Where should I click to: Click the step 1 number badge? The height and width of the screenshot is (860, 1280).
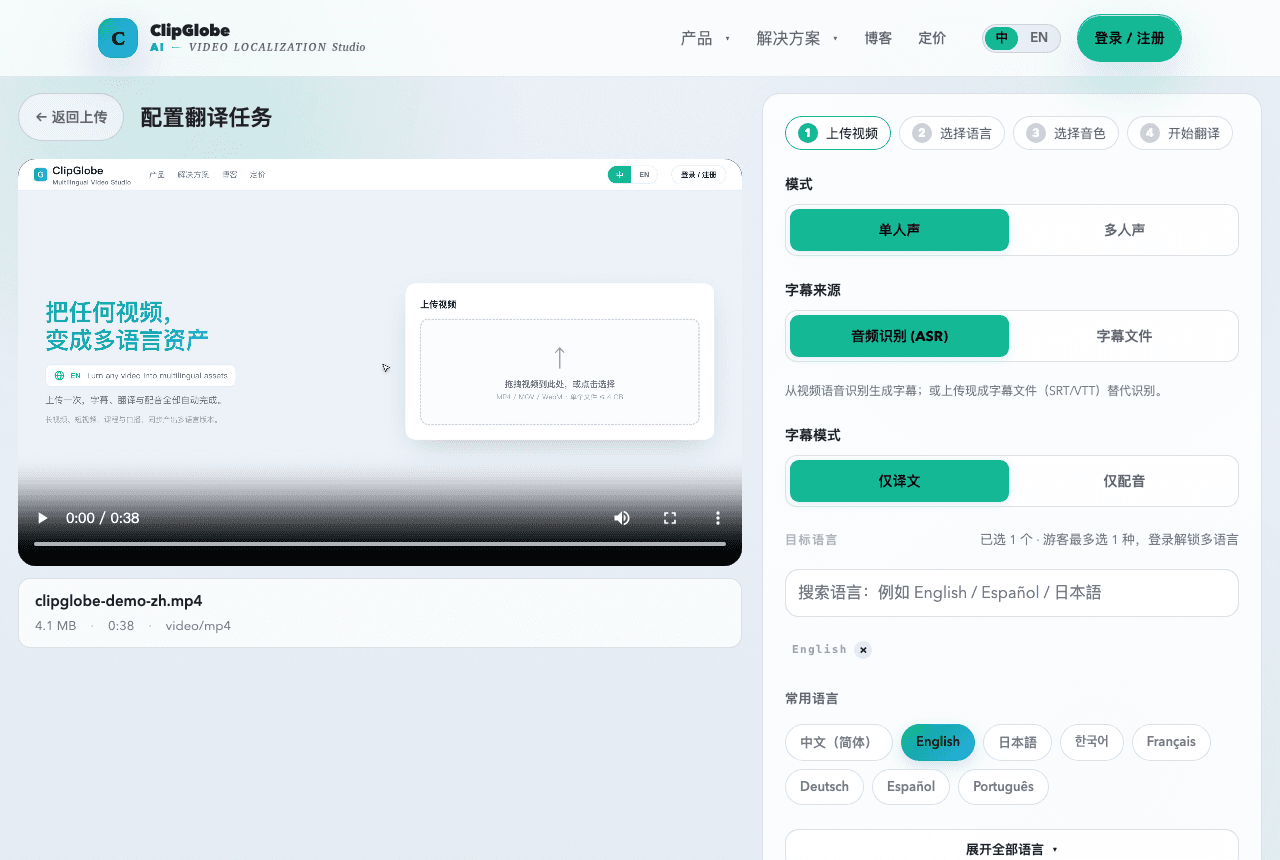coord(808,133)
